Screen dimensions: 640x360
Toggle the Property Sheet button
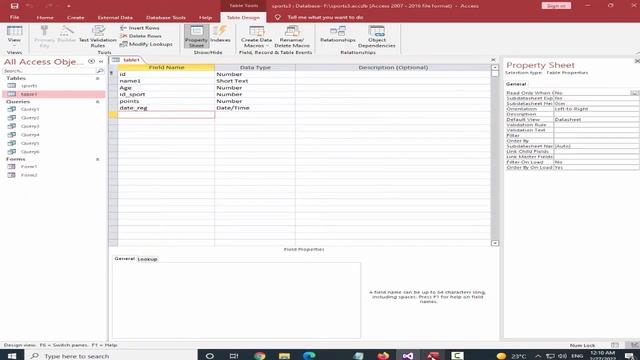tap(196, 36)
